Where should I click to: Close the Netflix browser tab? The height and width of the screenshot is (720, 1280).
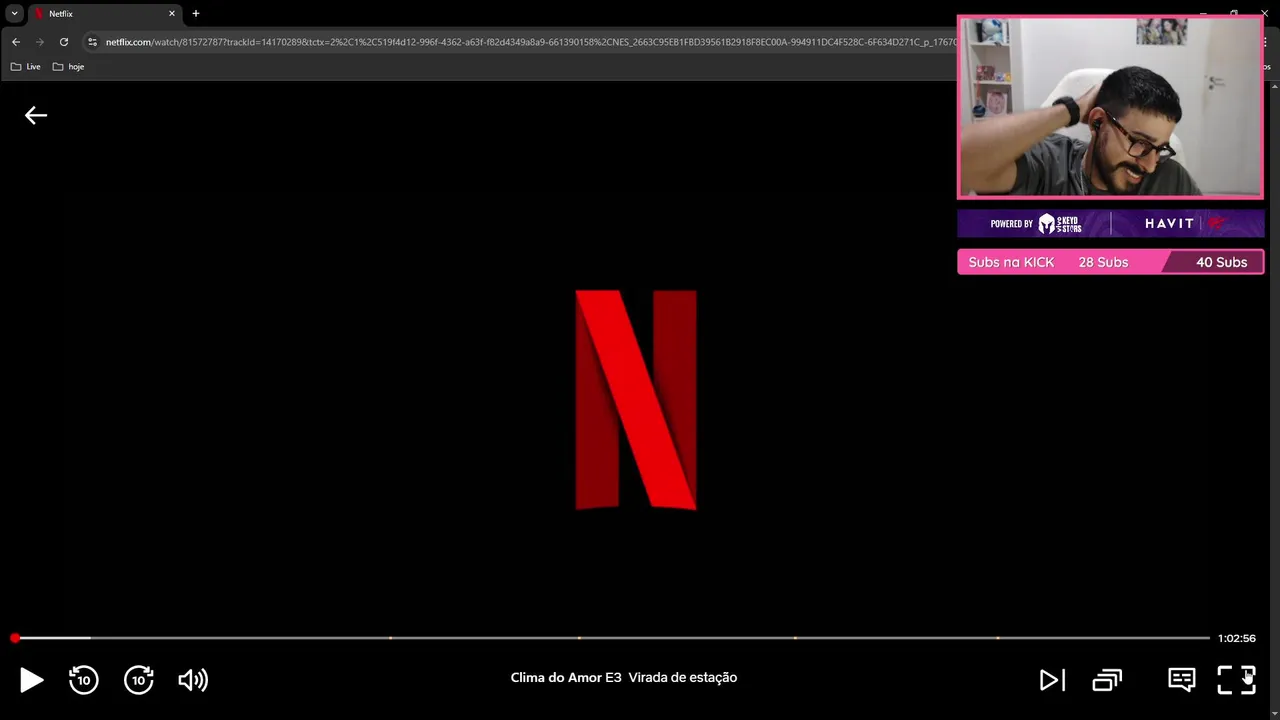click(171, 14)
